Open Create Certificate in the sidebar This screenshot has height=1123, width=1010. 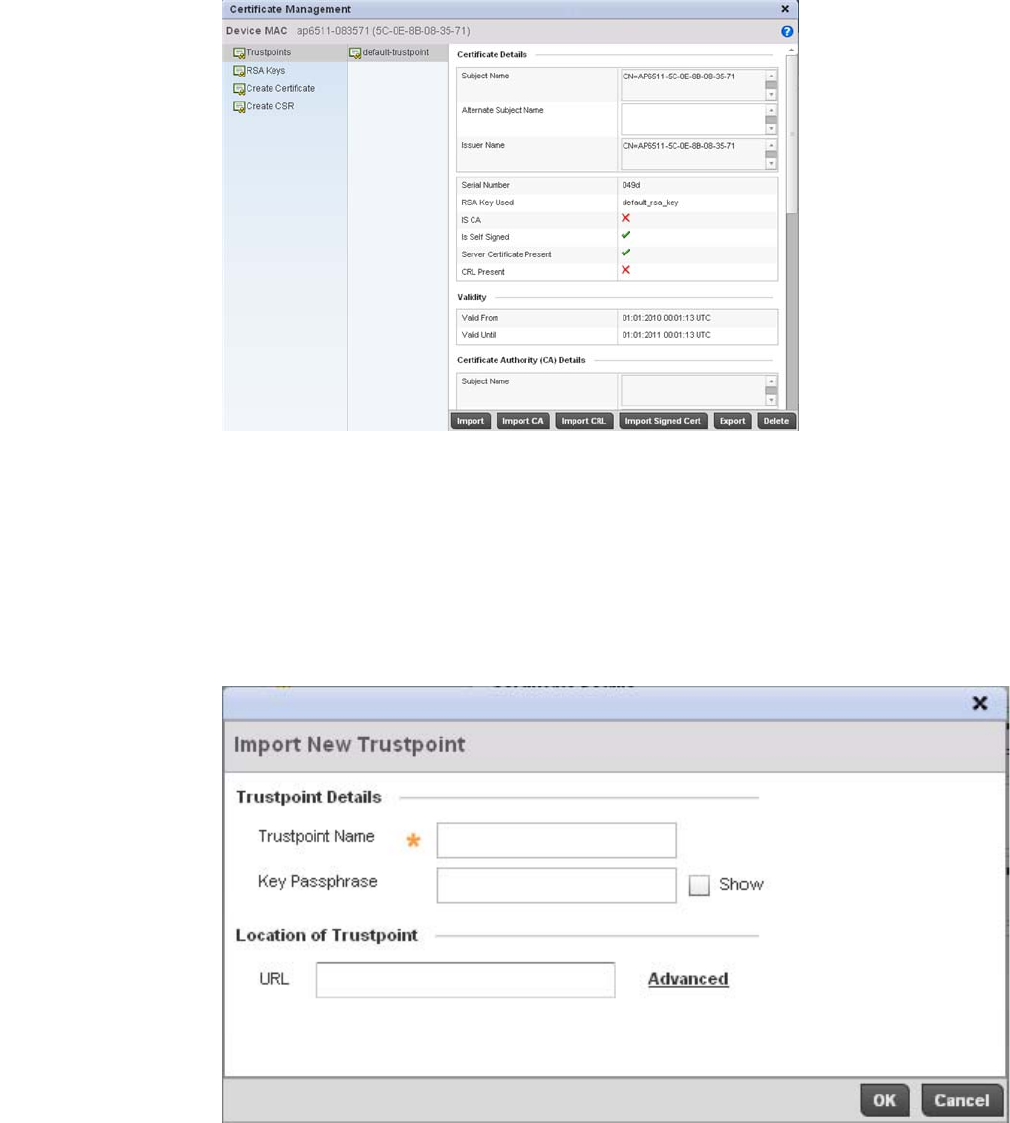click(x=281, y=88)
